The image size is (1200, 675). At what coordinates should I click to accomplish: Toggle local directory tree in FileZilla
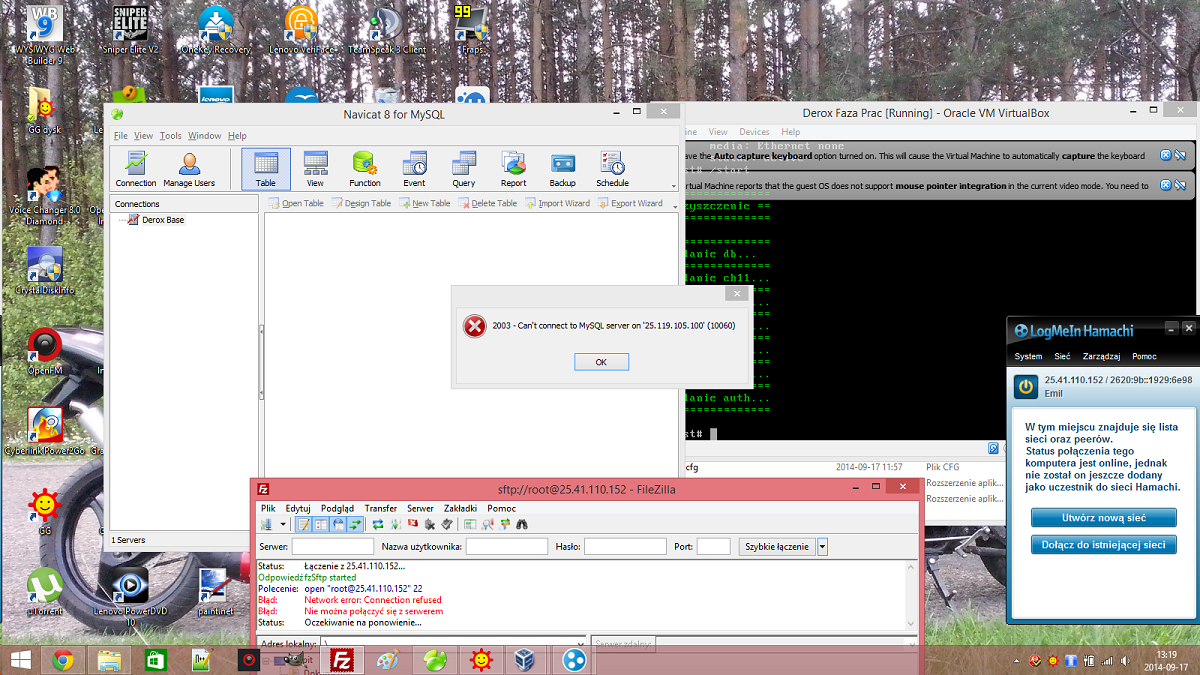point(321,524)
